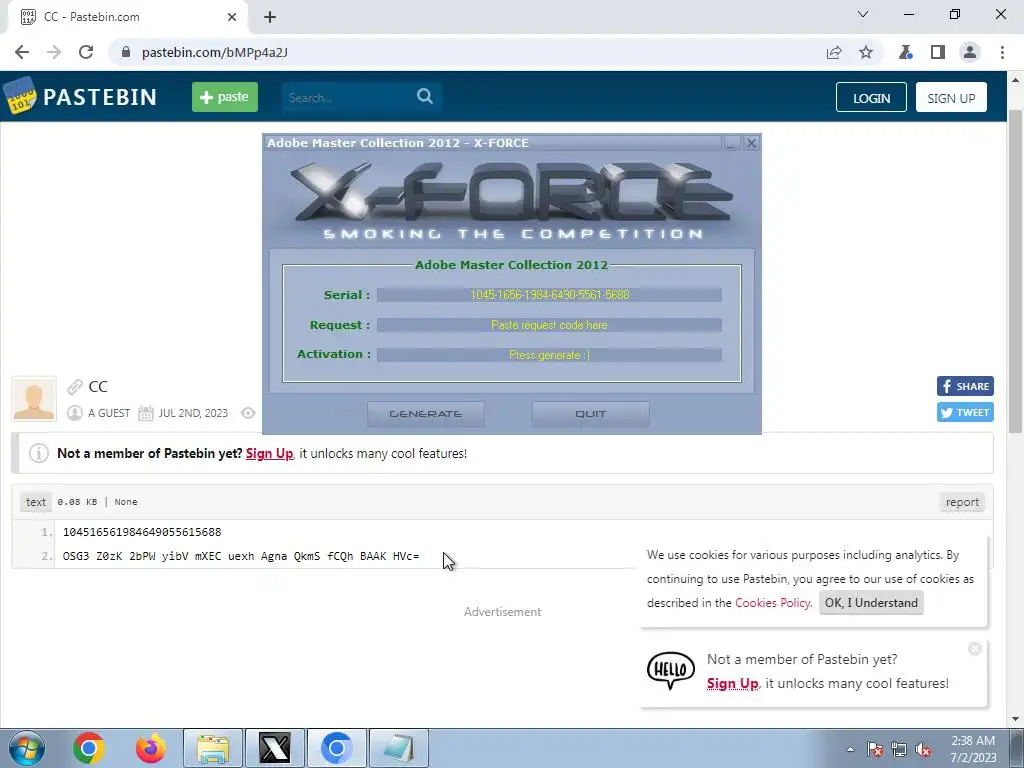Click line 1 serial number text
Image resolution: width=1024 pixels, height=768 pixels.
point(142,532)
